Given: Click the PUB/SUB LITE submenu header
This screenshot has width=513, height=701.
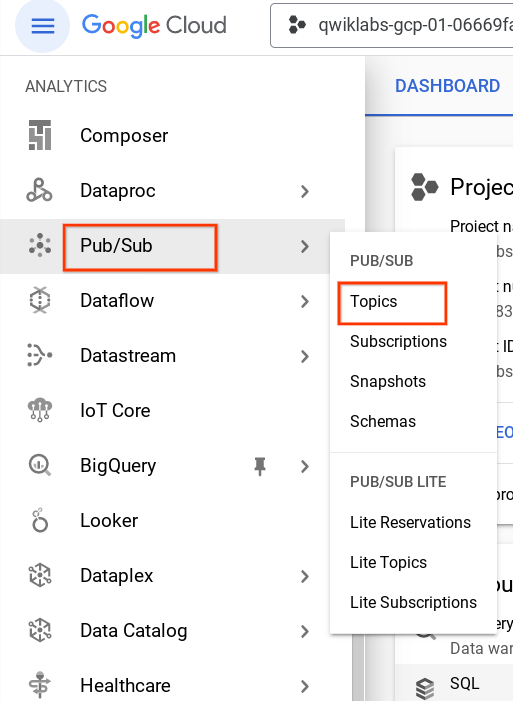Looking at the screenshot, I should click(x=398, y=482).
